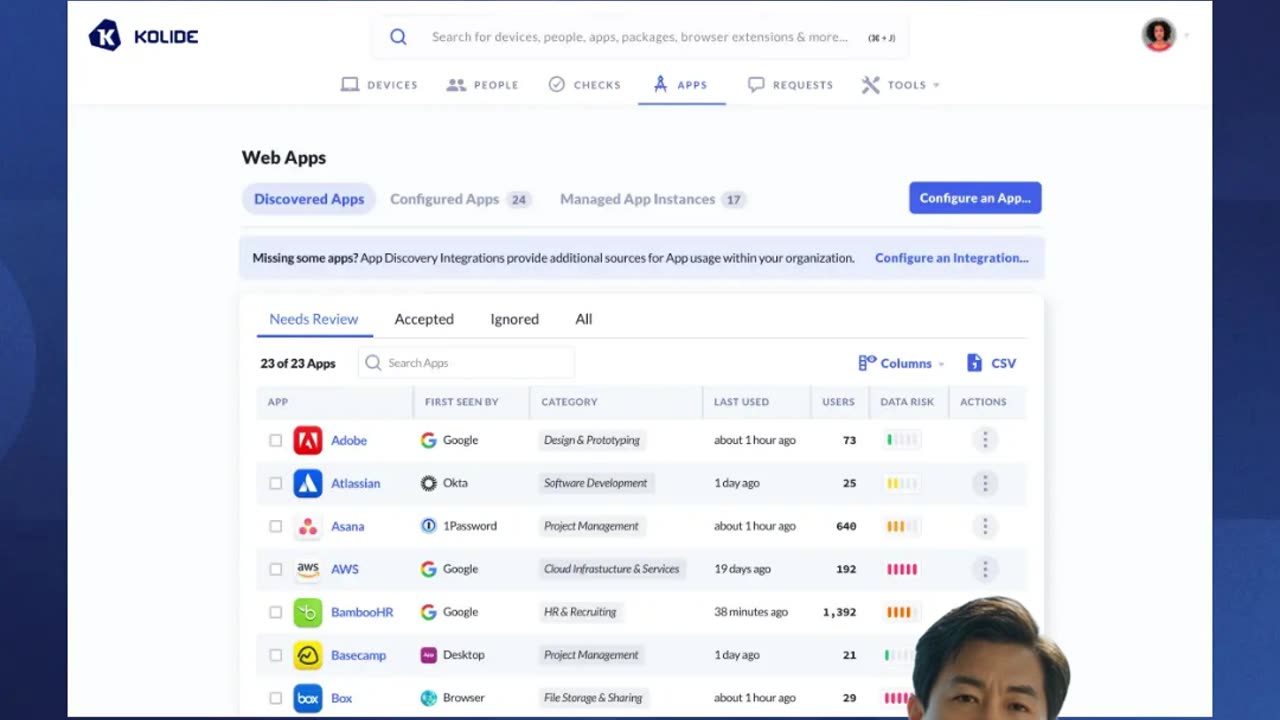Click the Adobe app icon

click(x=308, y=440)
